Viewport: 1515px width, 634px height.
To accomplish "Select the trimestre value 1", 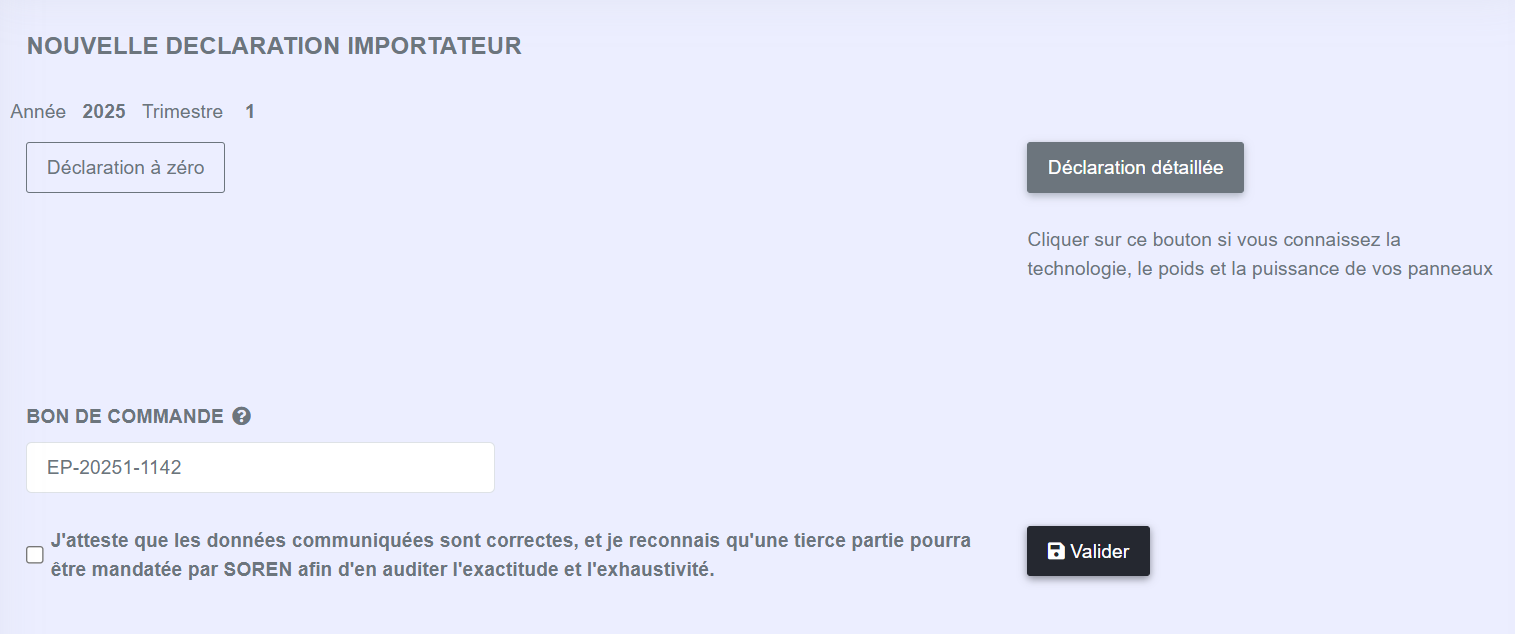I will 250,111.
